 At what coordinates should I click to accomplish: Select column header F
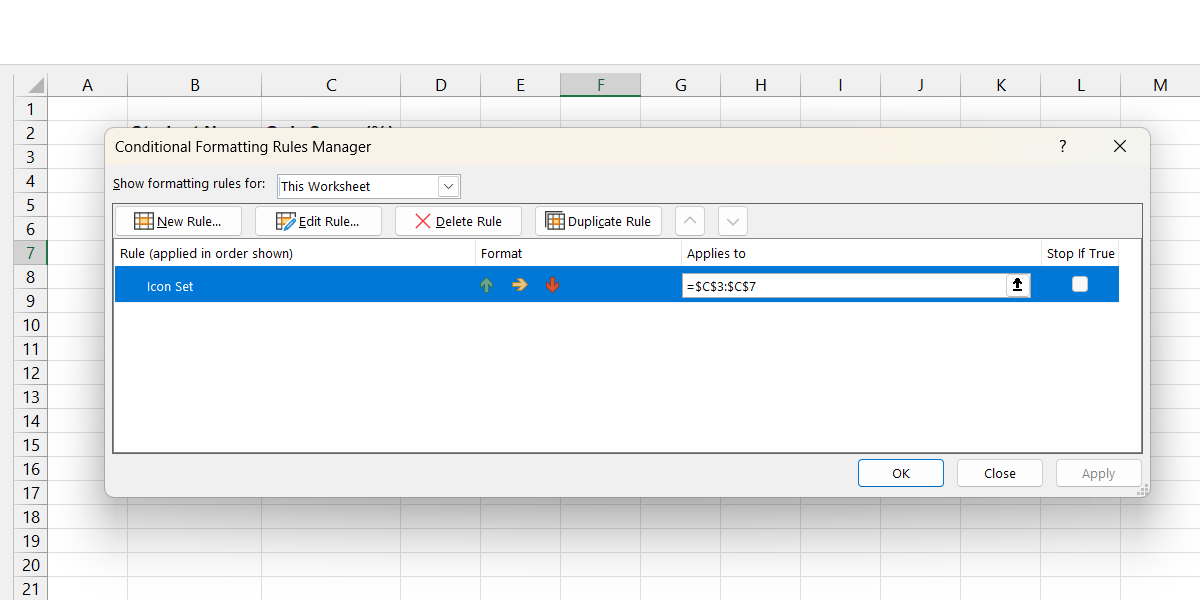(x=600, y=85)
